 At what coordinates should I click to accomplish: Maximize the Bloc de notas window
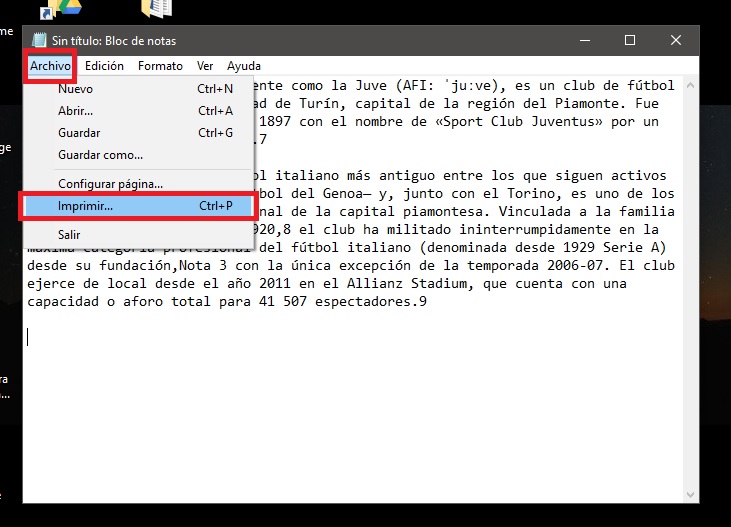(x=630, y=41)
